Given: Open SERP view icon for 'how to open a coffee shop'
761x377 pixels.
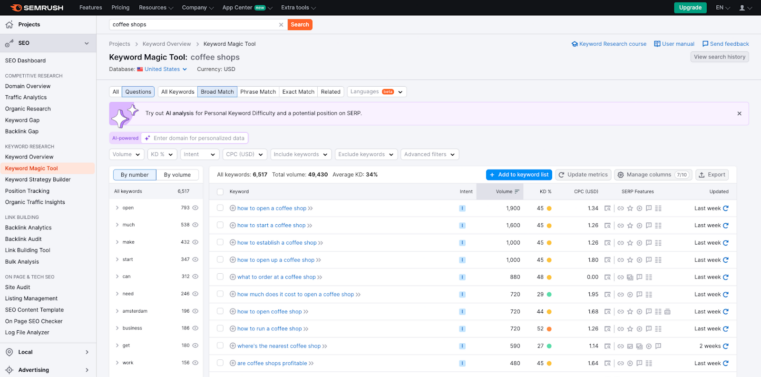Looking at the screenshot, I should [x=607, y=208].
